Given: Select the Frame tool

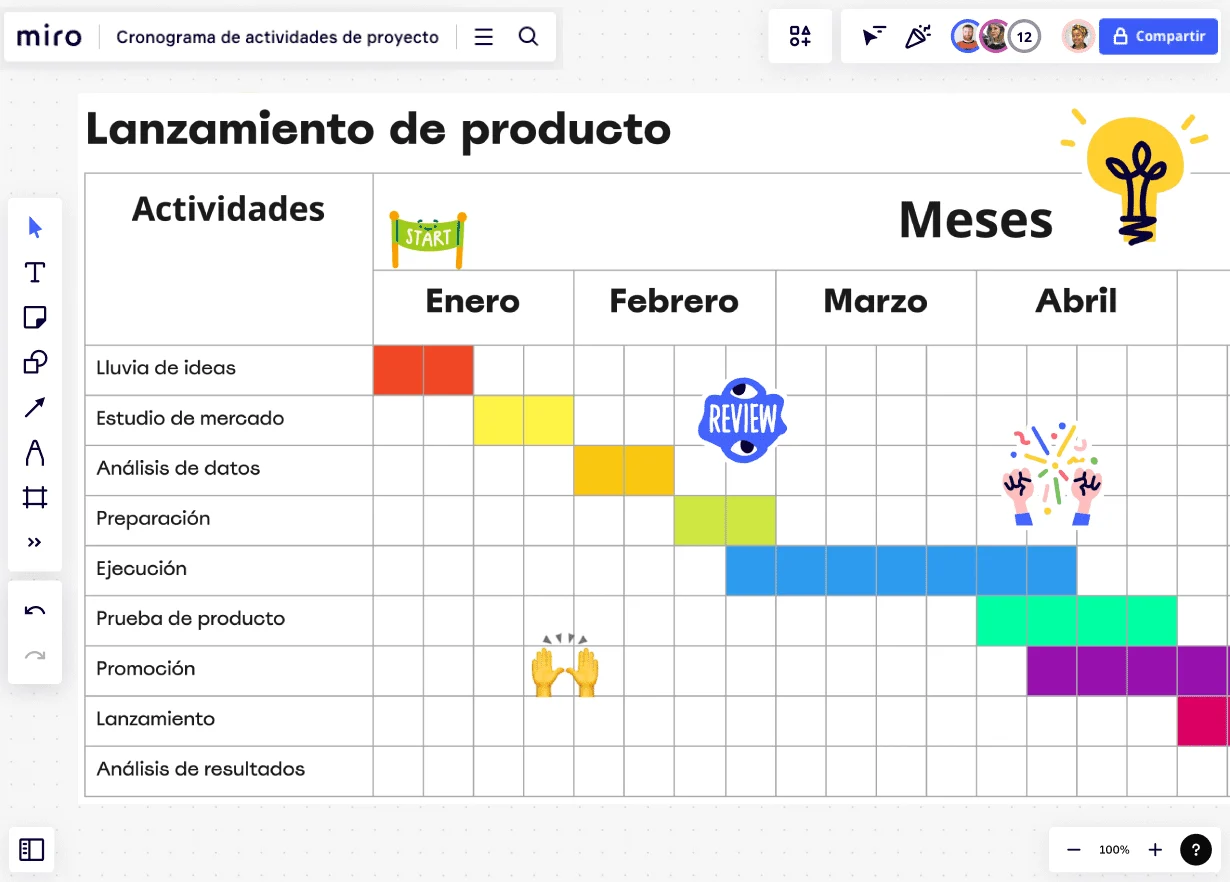Looking at the screenshot, I should click(x=34, y=497).
